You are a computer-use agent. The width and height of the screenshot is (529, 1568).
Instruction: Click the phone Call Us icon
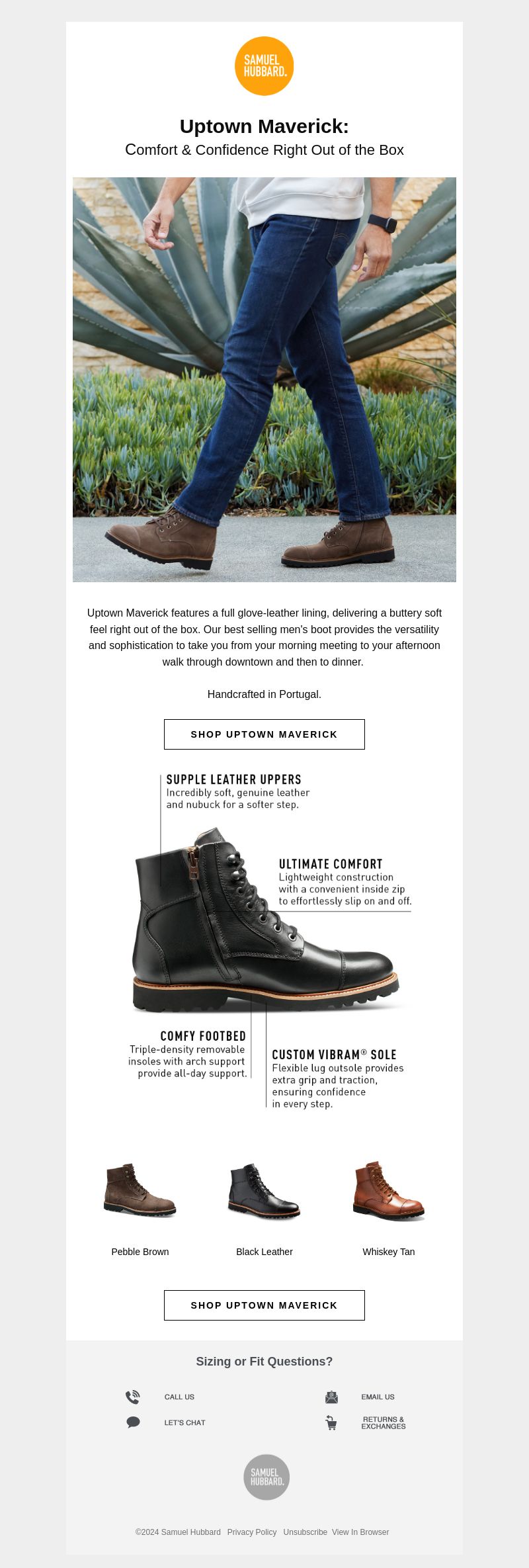click(x=133, y=1397)
